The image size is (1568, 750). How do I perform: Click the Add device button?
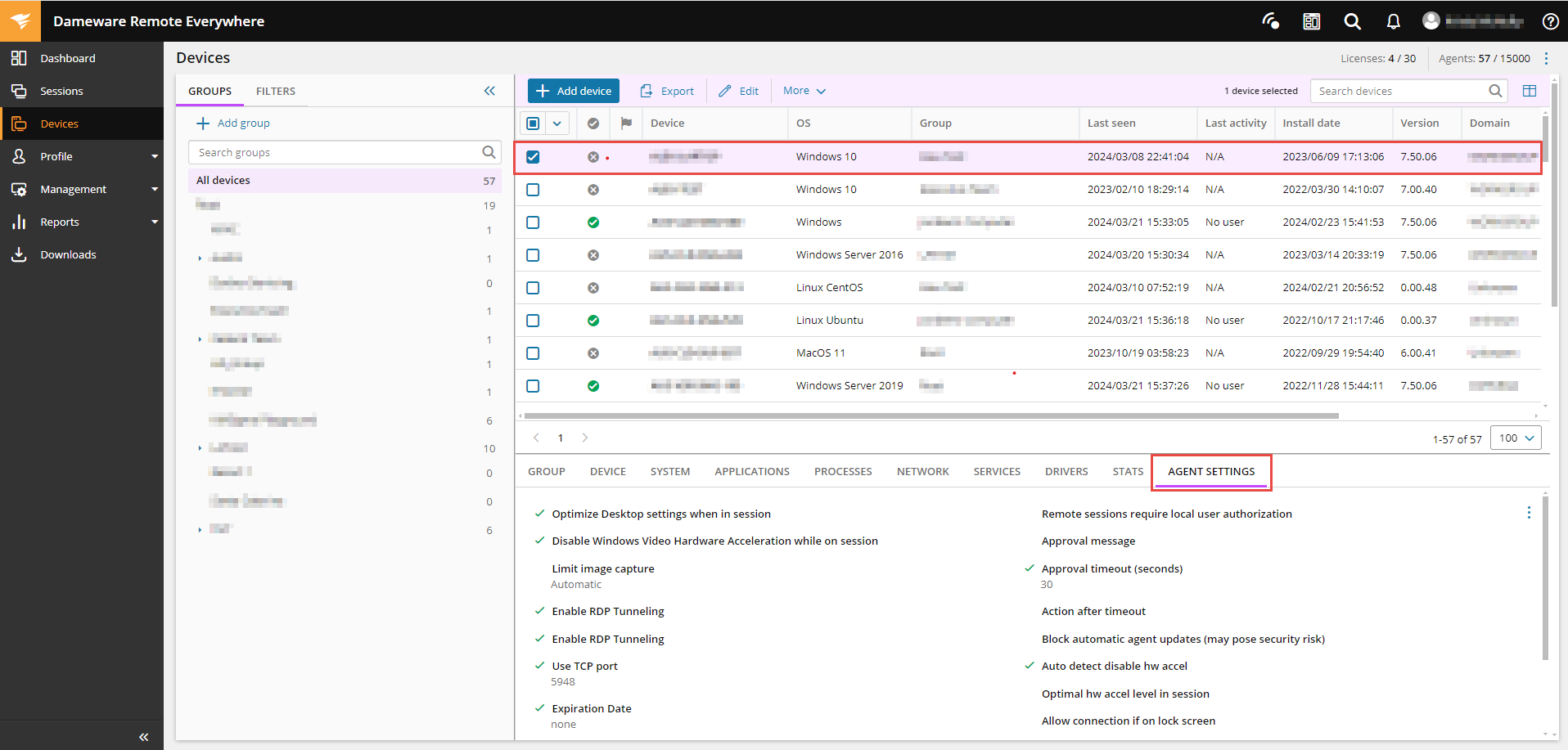click(574, 91)
